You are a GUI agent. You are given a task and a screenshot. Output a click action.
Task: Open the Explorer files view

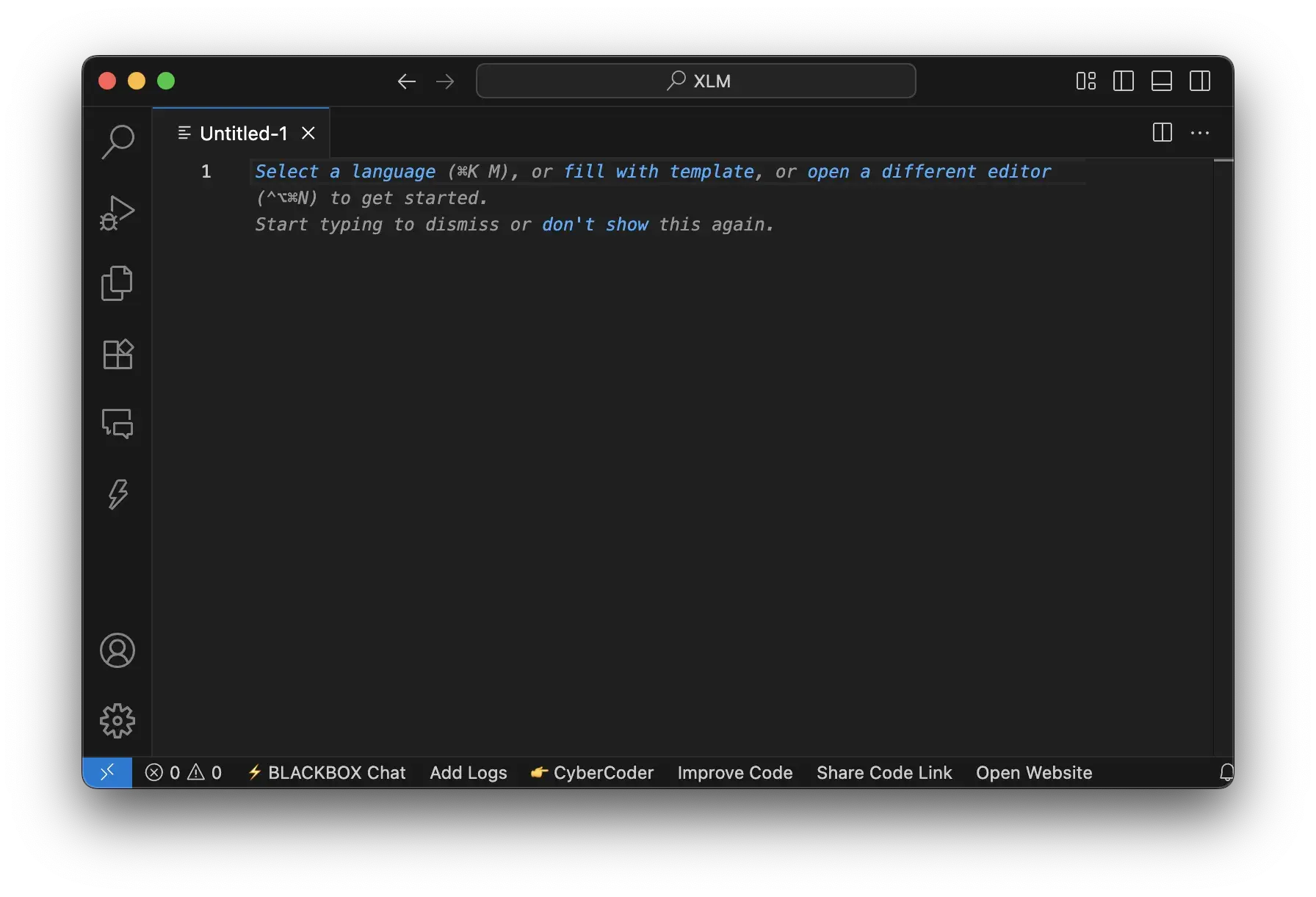click(x=117, y=283)
